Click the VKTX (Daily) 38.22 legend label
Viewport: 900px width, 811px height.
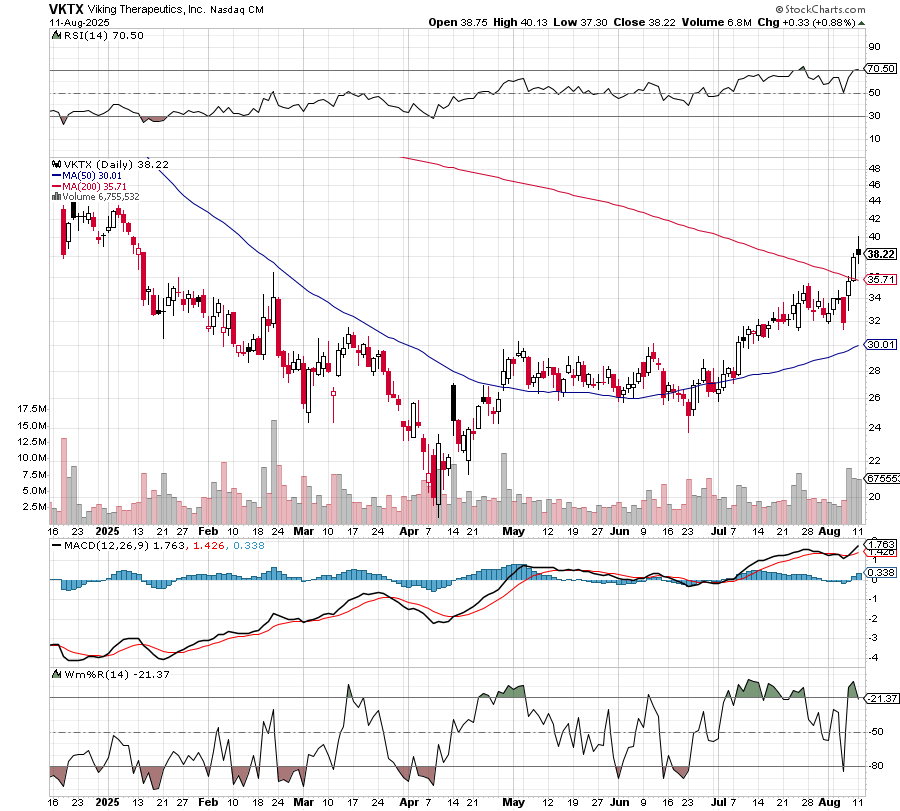tap(116, 164)
